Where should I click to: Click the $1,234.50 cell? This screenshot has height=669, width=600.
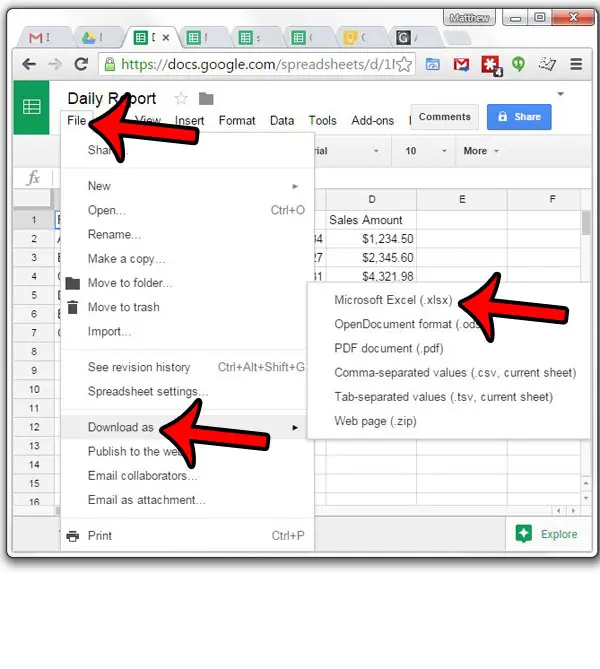[x=371, y=239]
